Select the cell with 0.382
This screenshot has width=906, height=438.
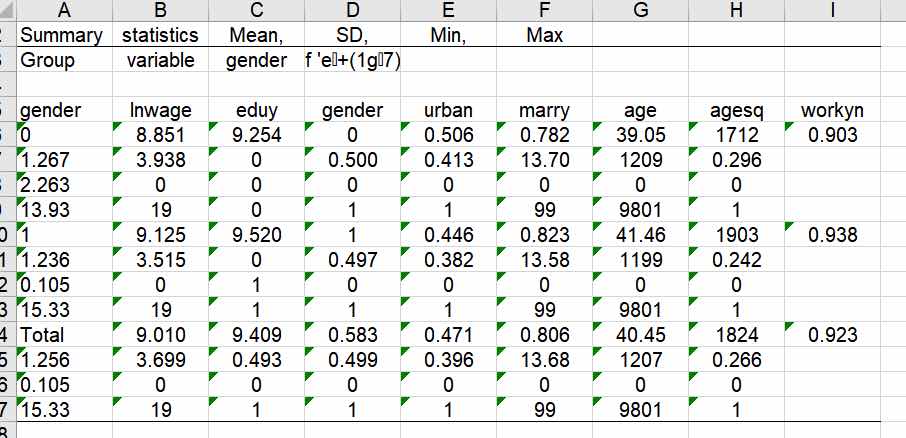(448, 259)
